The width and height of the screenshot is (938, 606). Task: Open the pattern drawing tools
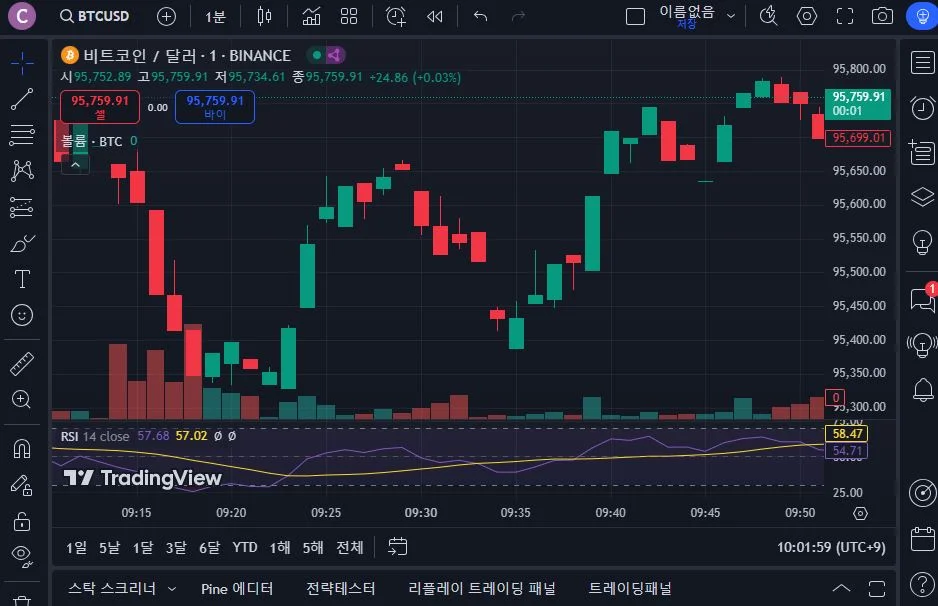point(22,171)
